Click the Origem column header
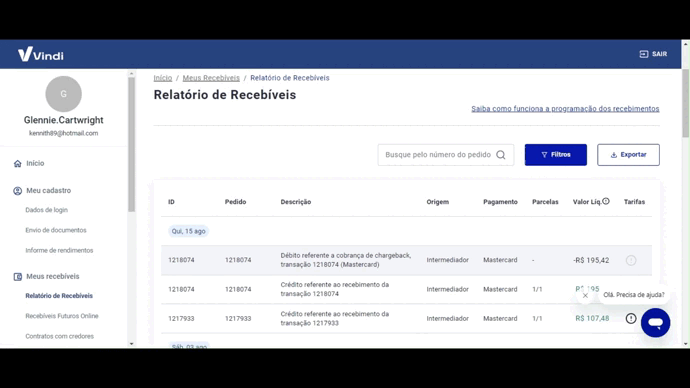The width and height of the screenshot is (690, 388). pos(437,202)
